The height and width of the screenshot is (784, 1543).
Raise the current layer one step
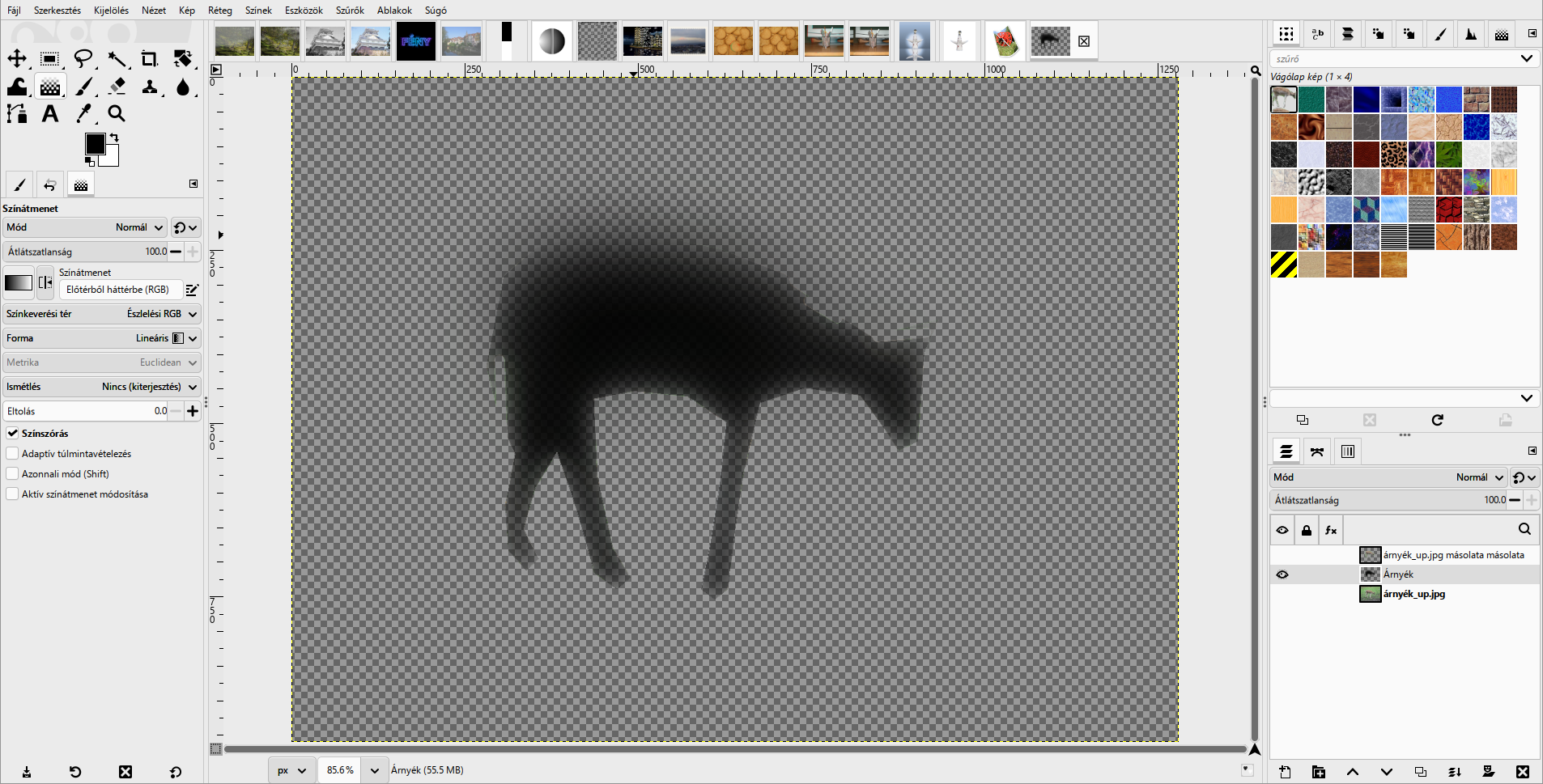pyautogui.click(x=1353, y=772)
